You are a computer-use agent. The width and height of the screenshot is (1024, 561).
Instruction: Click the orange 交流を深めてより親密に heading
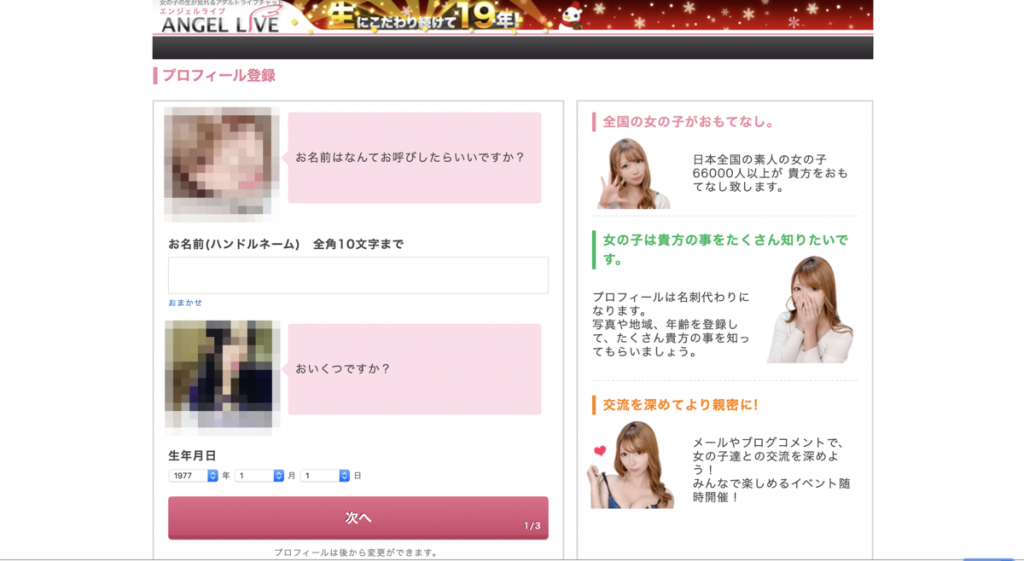(x=680, y=405)
